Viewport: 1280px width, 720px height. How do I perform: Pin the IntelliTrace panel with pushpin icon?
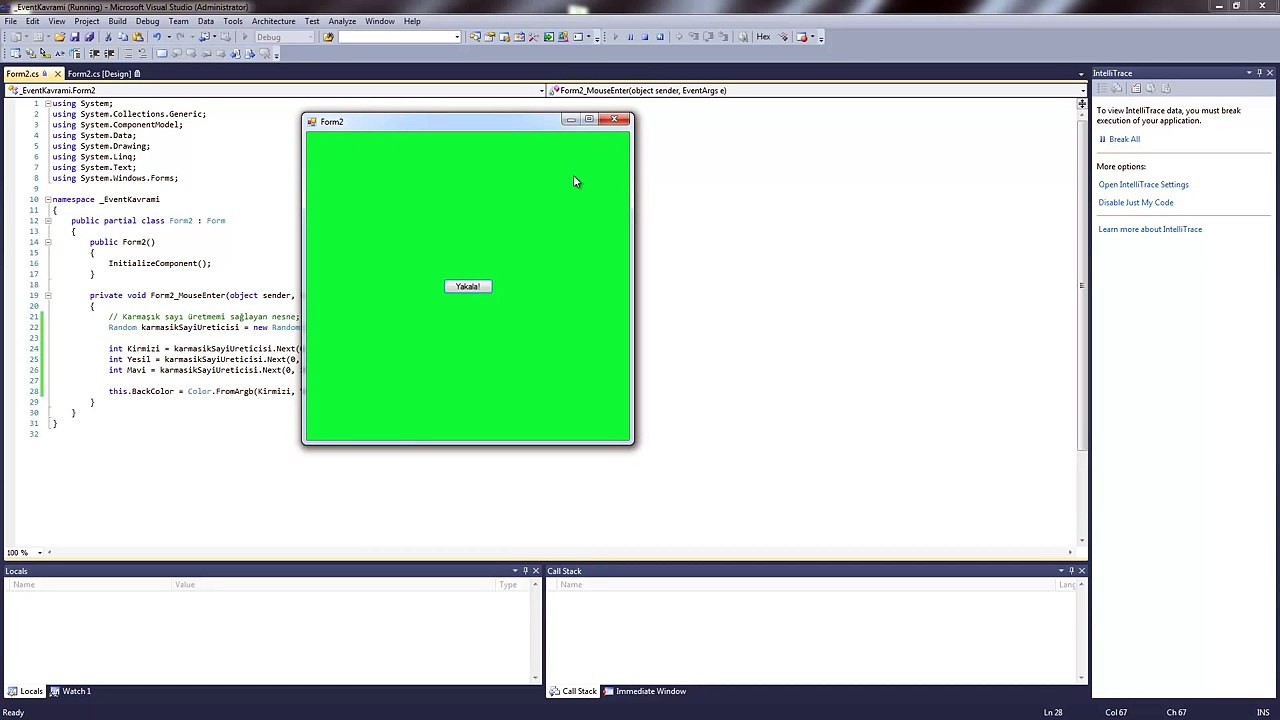click(1260, 73)
